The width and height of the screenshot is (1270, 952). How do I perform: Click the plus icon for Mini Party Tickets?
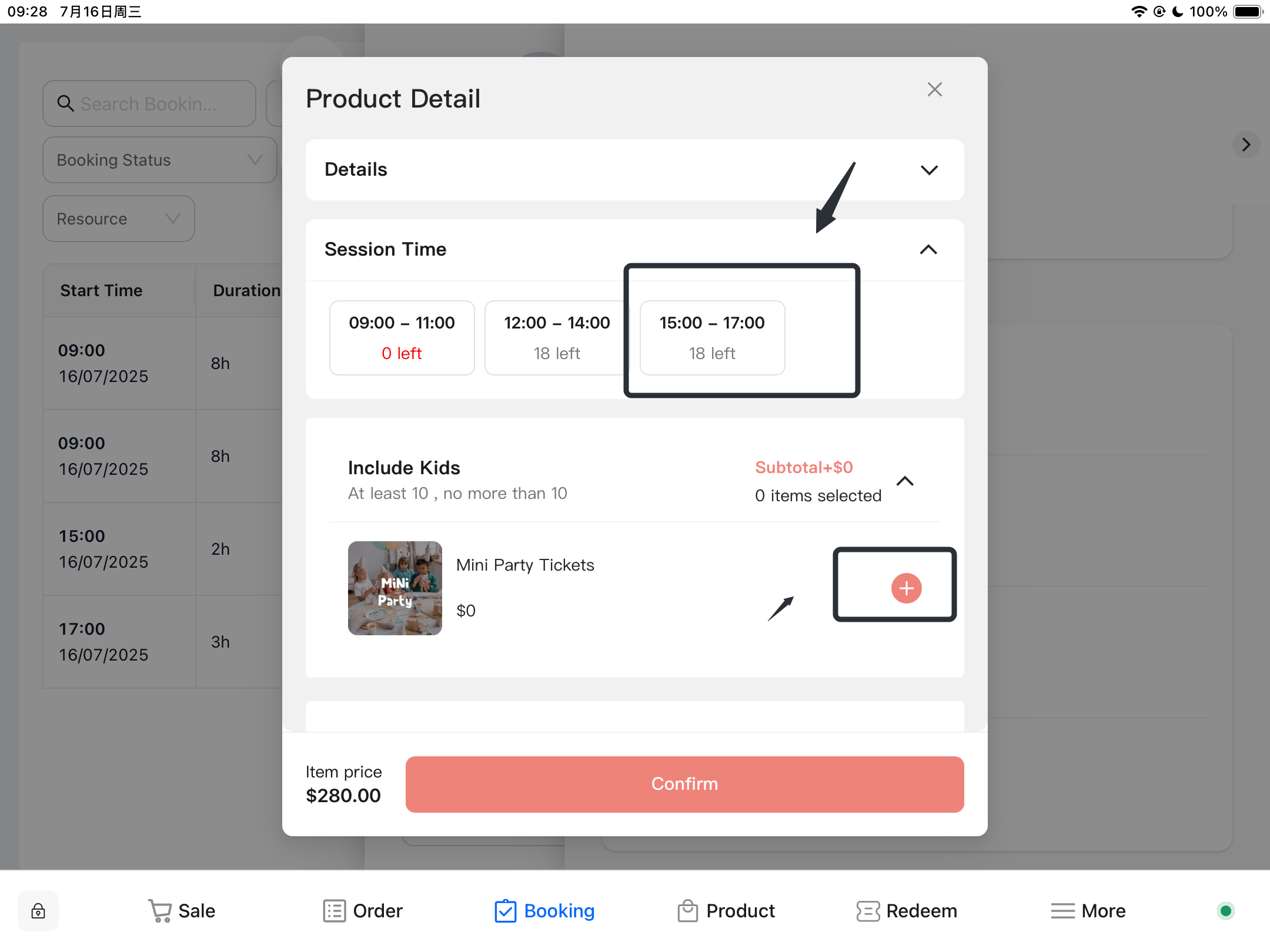pos(906,588)
